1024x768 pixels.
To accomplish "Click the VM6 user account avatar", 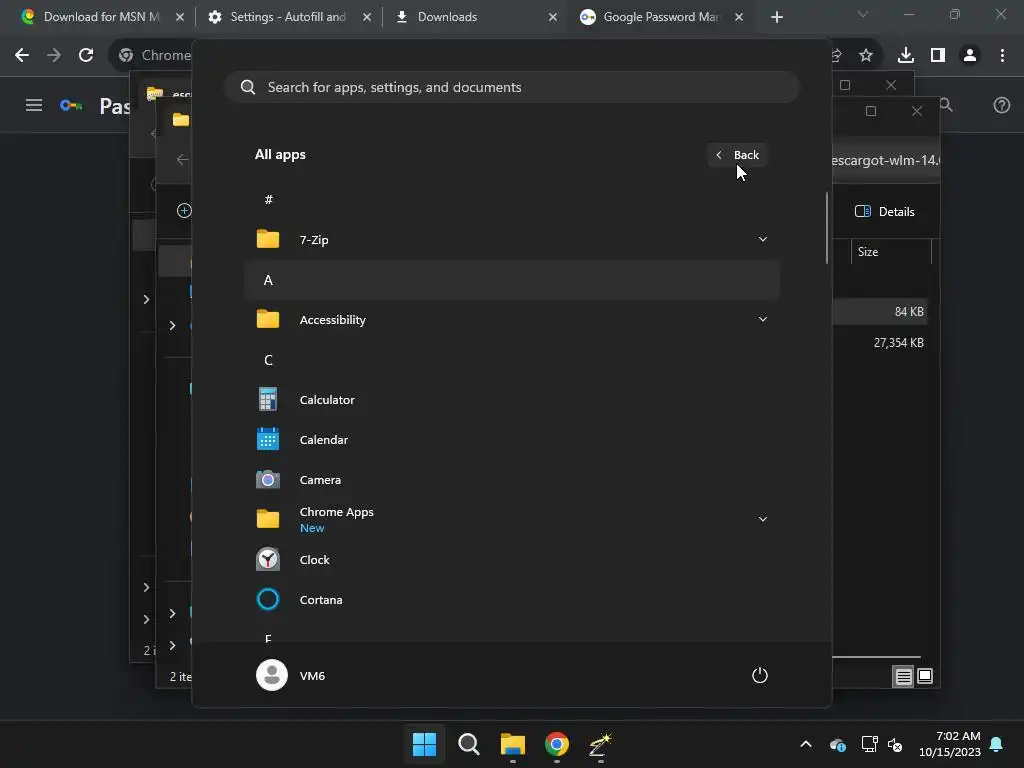I will coord(272,675).
